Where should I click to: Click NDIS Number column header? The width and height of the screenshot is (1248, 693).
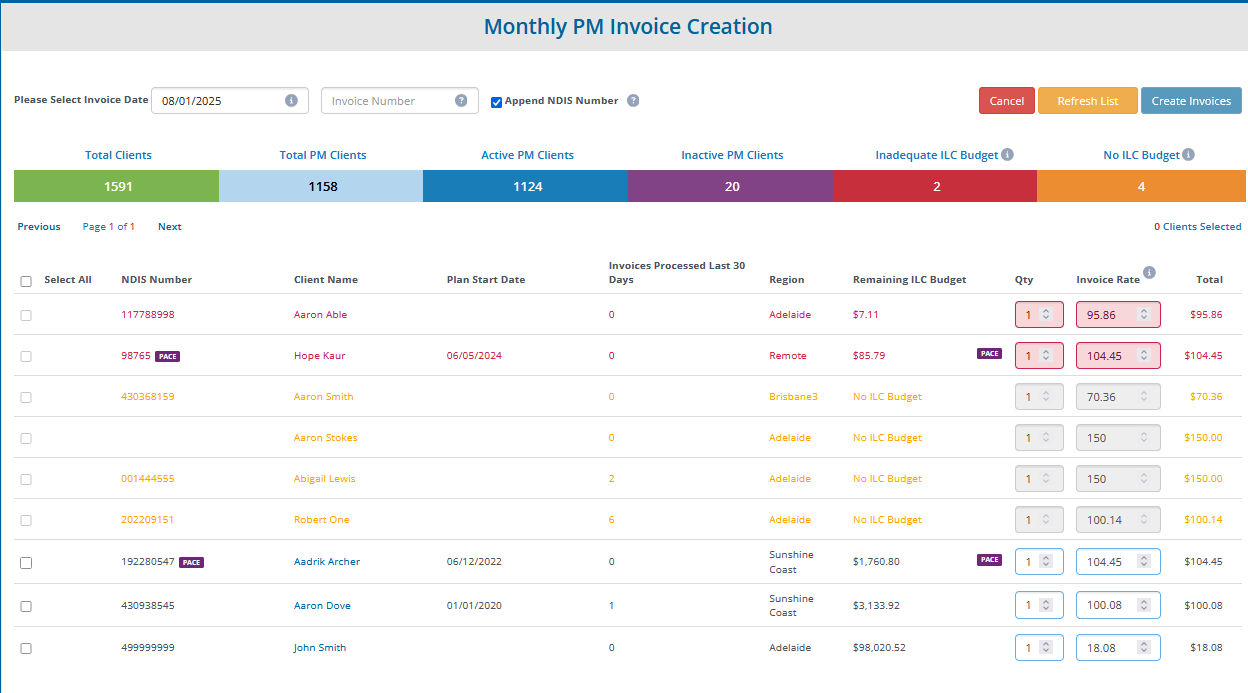tap(156, 280)
